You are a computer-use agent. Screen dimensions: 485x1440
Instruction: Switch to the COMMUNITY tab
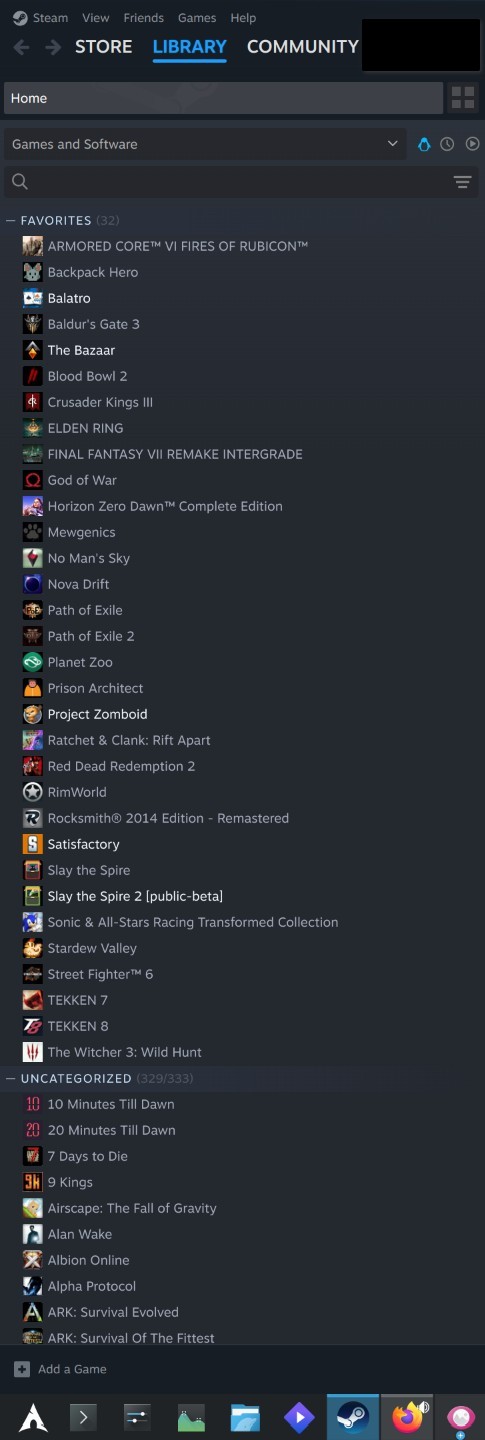302,47
